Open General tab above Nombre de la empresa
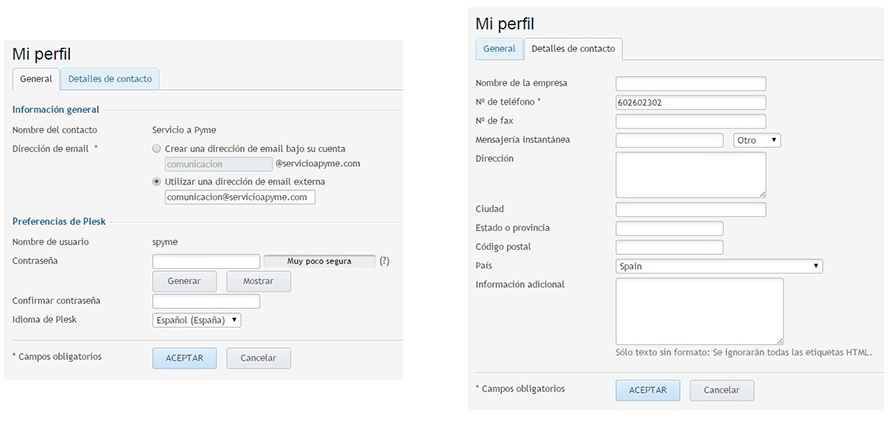 [499, 49]
